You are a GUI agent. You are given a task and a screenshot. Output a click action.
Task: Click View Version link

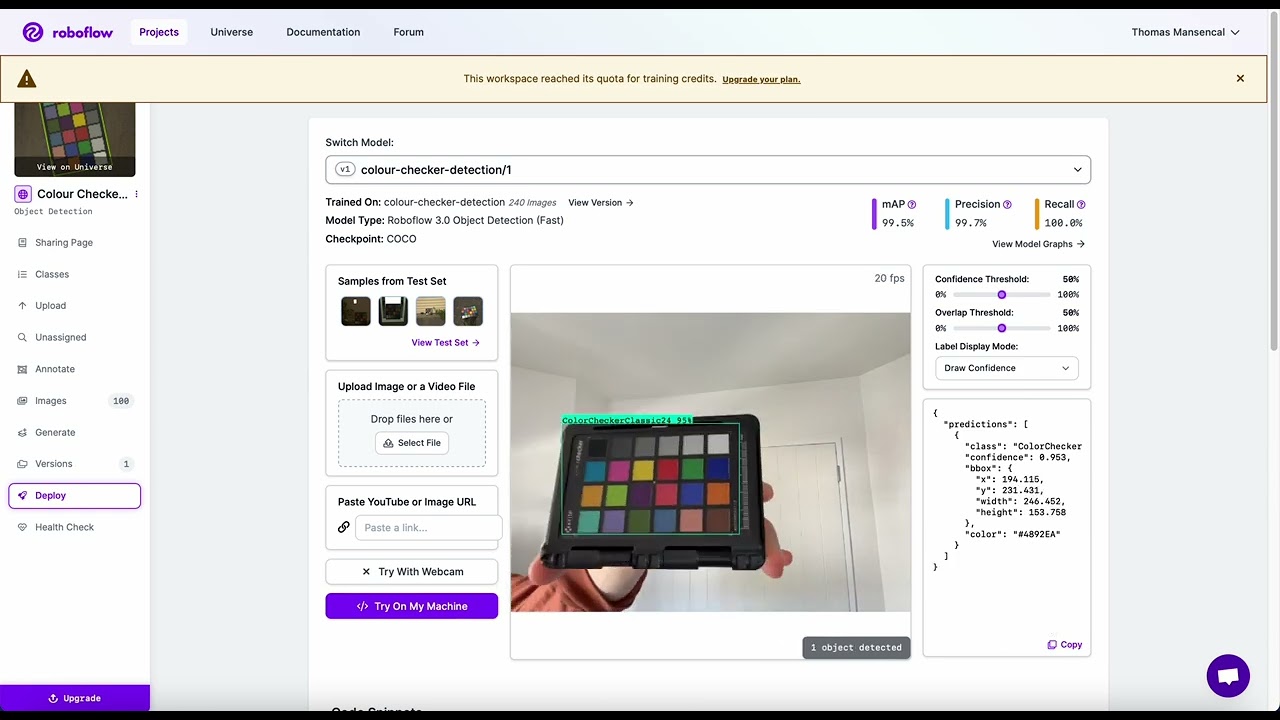tap(601, 203)
